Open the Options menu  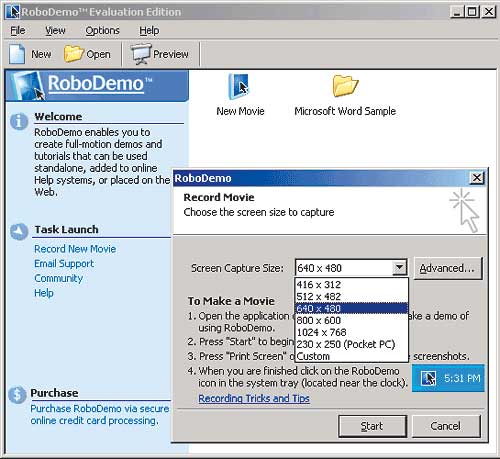tap(102, 31)
